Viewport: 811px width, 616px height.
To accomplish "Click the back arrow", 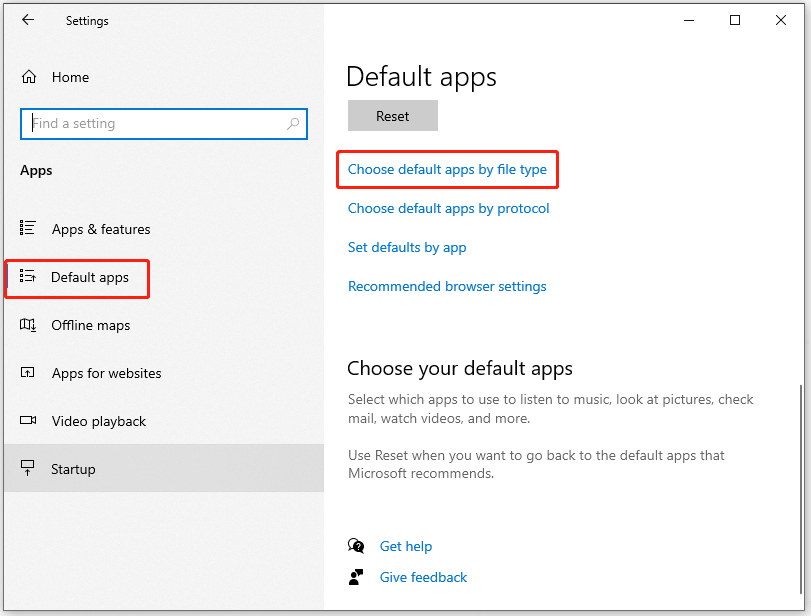I will [x=26, y=20].
